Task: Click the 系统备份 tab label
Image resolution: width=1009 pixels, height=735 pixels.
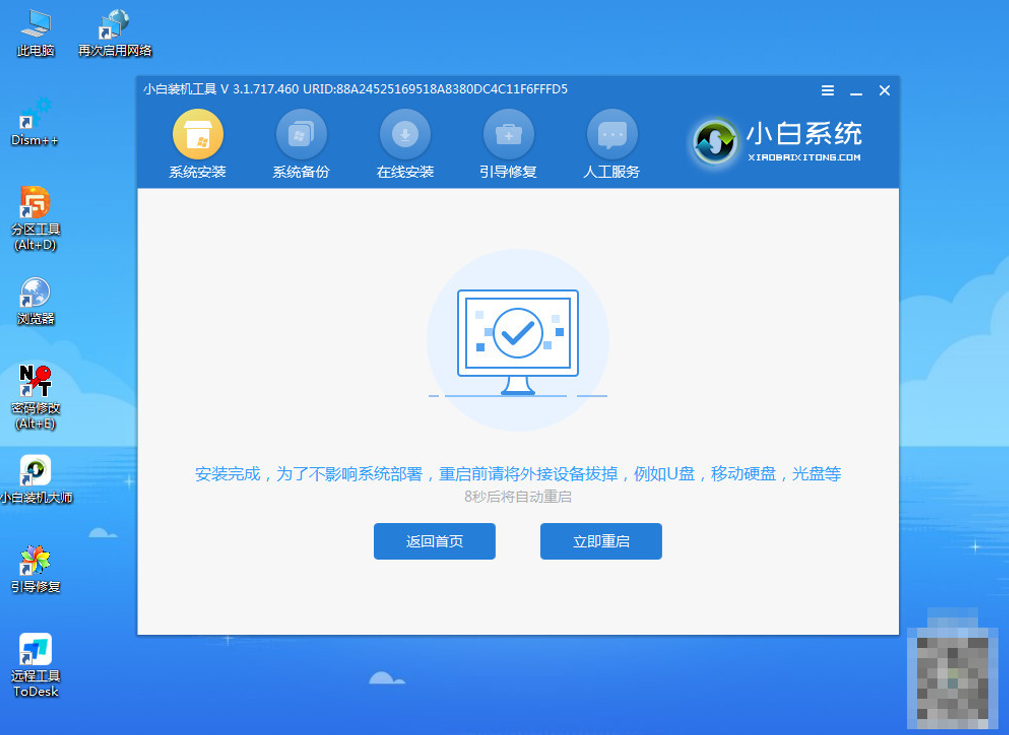Action: (301, 172)
